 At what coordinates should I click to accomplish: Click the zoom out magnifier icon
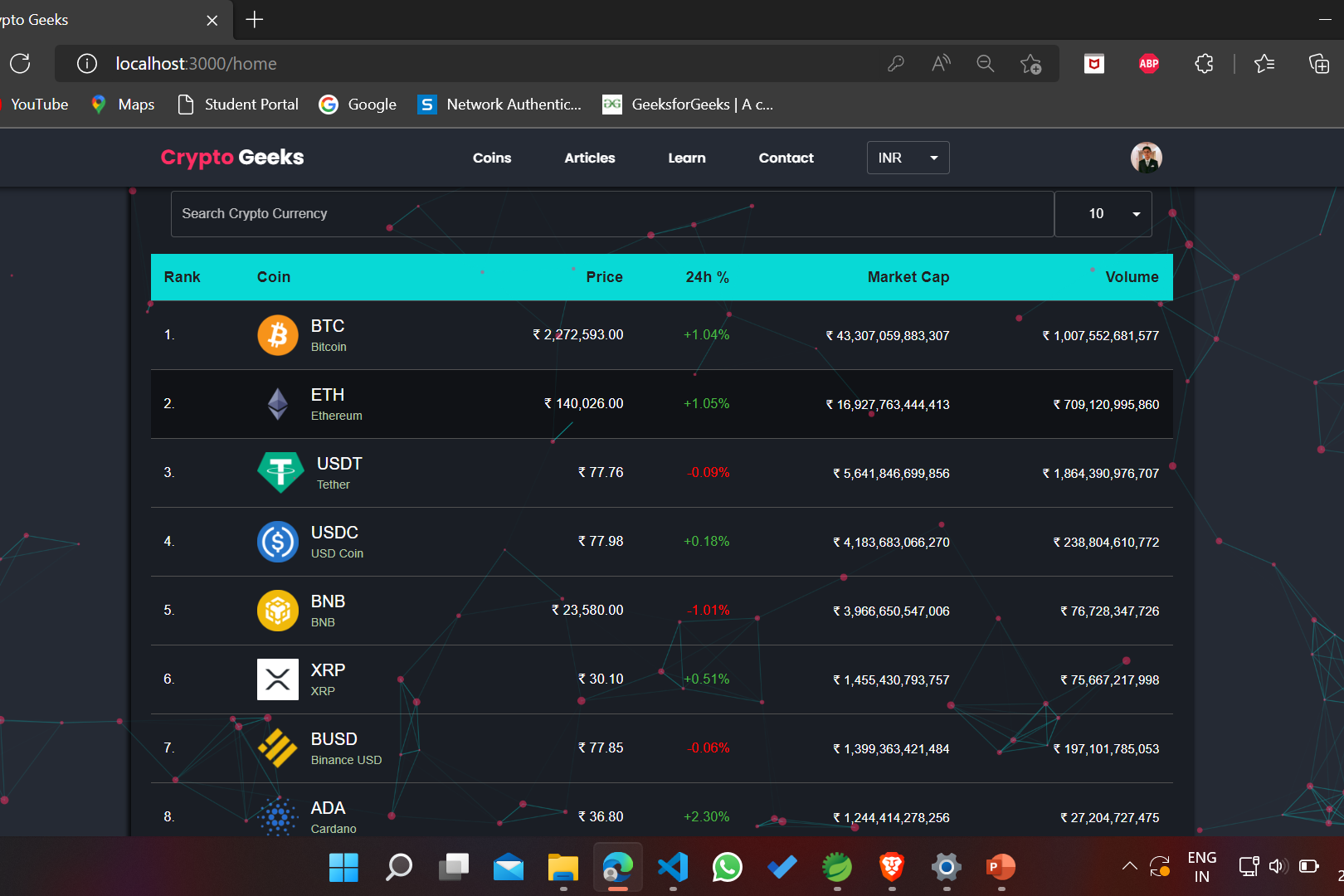tap(986, 63)
